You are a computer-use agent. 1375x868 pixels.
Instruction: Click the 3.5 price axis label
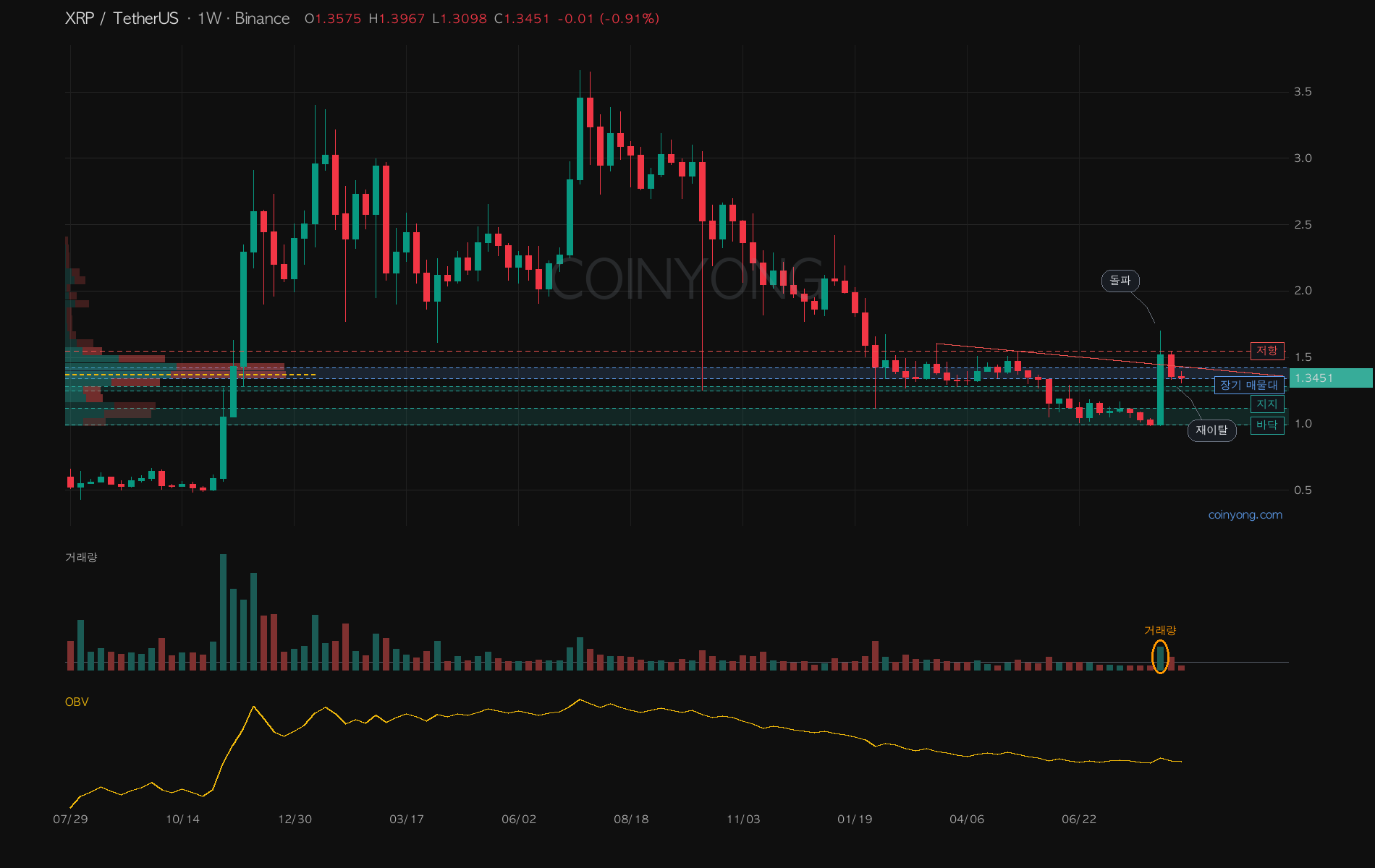pos(1303,91)
